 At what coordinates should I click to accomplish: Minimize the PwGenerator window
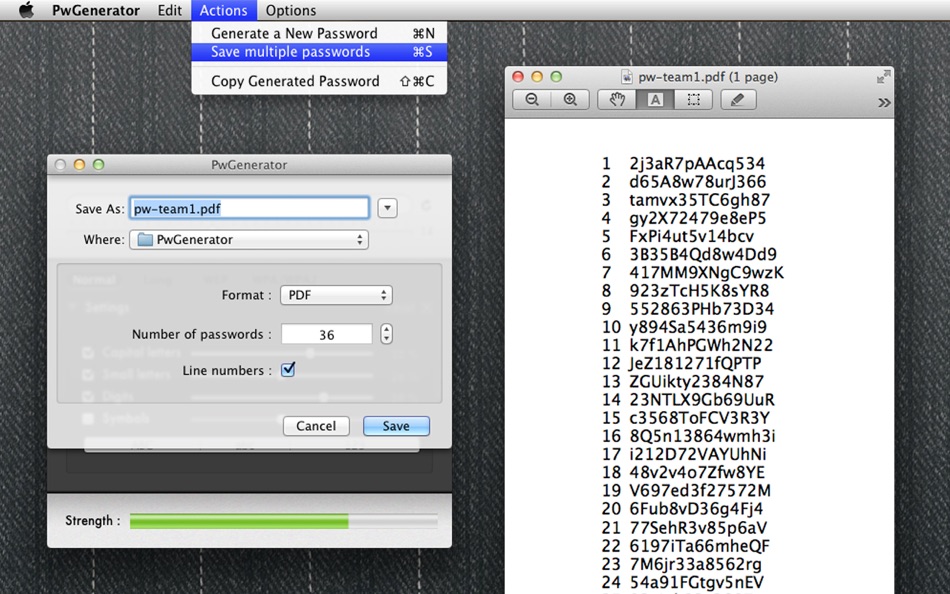click(79, 165)
